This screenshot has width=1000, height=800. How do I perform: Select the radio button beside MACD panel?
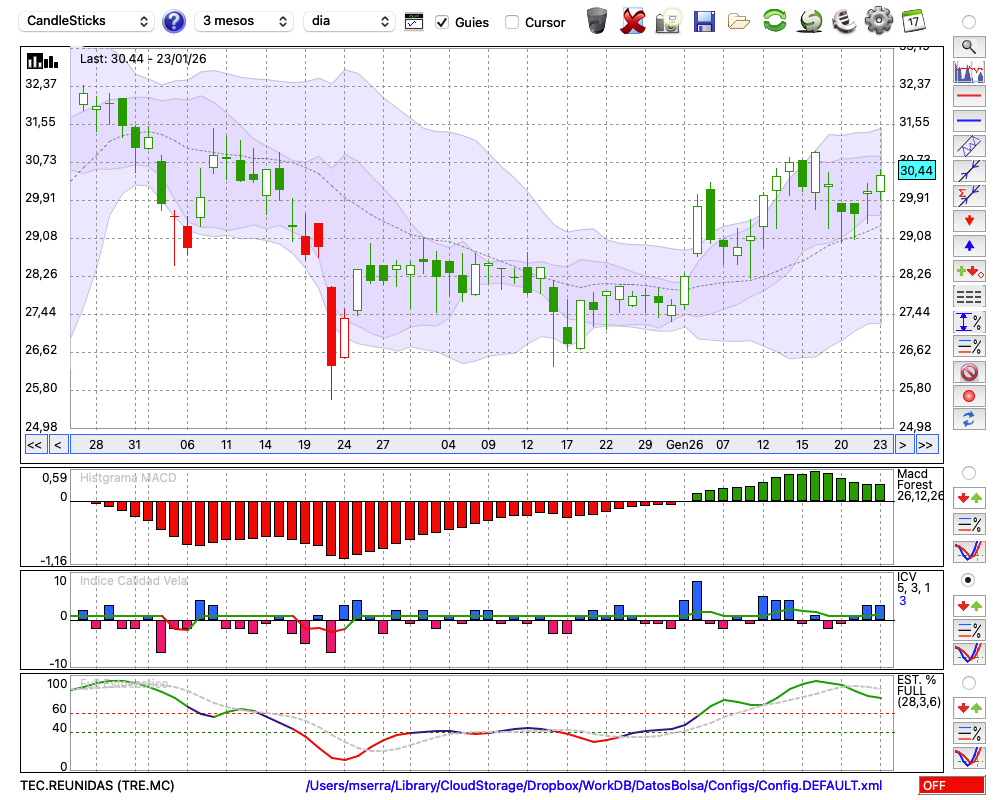(968, 472)
